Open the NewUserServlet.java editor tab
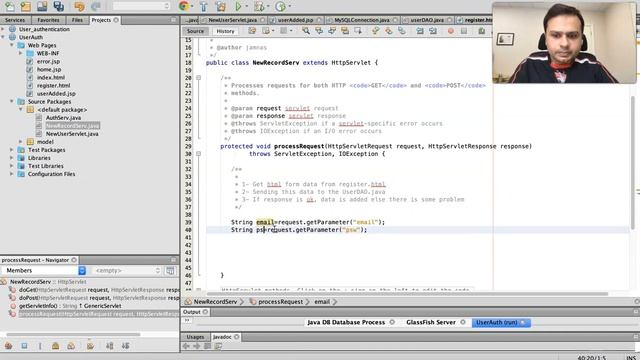Viewport: 640px width, 360px height. point(232,20)
